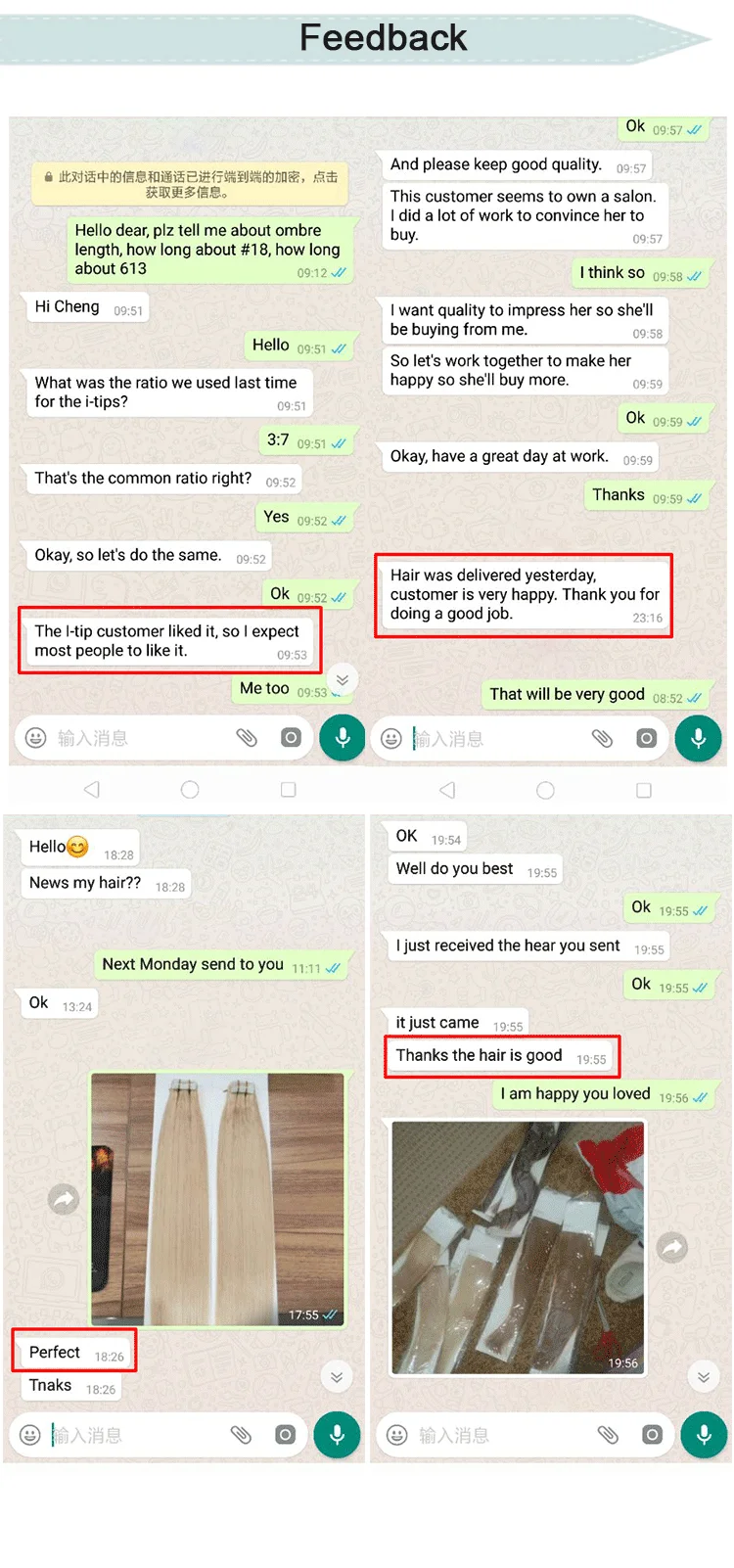Screen dimensions: 734x1568
Task: Jump to latest messages in top-left chat
Action: coord(343,679)
